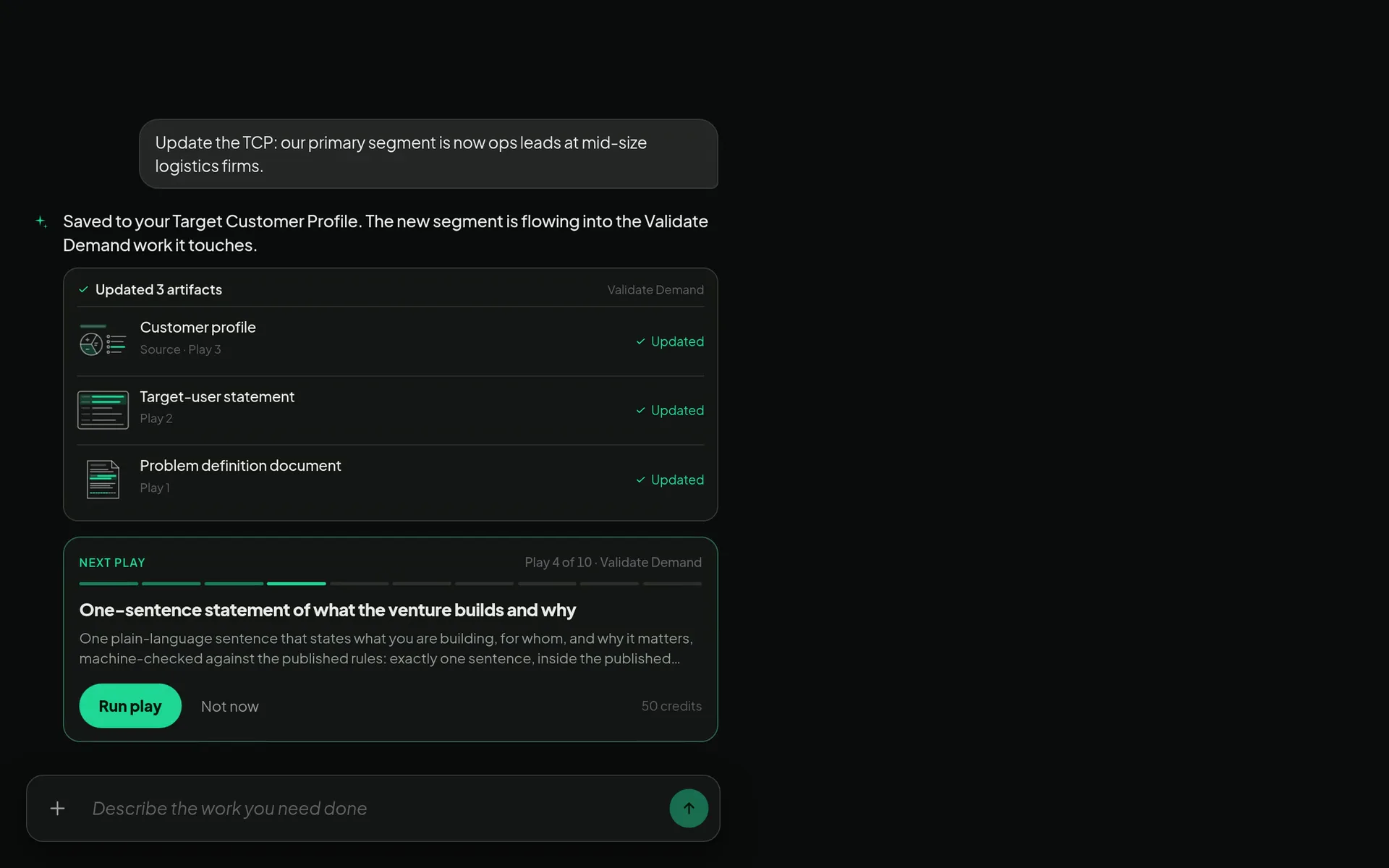The width and height of the screenshot is (1389, 868).
Task: Click the Play 1 subtitle under Problem definition
Action: point(155,488)
